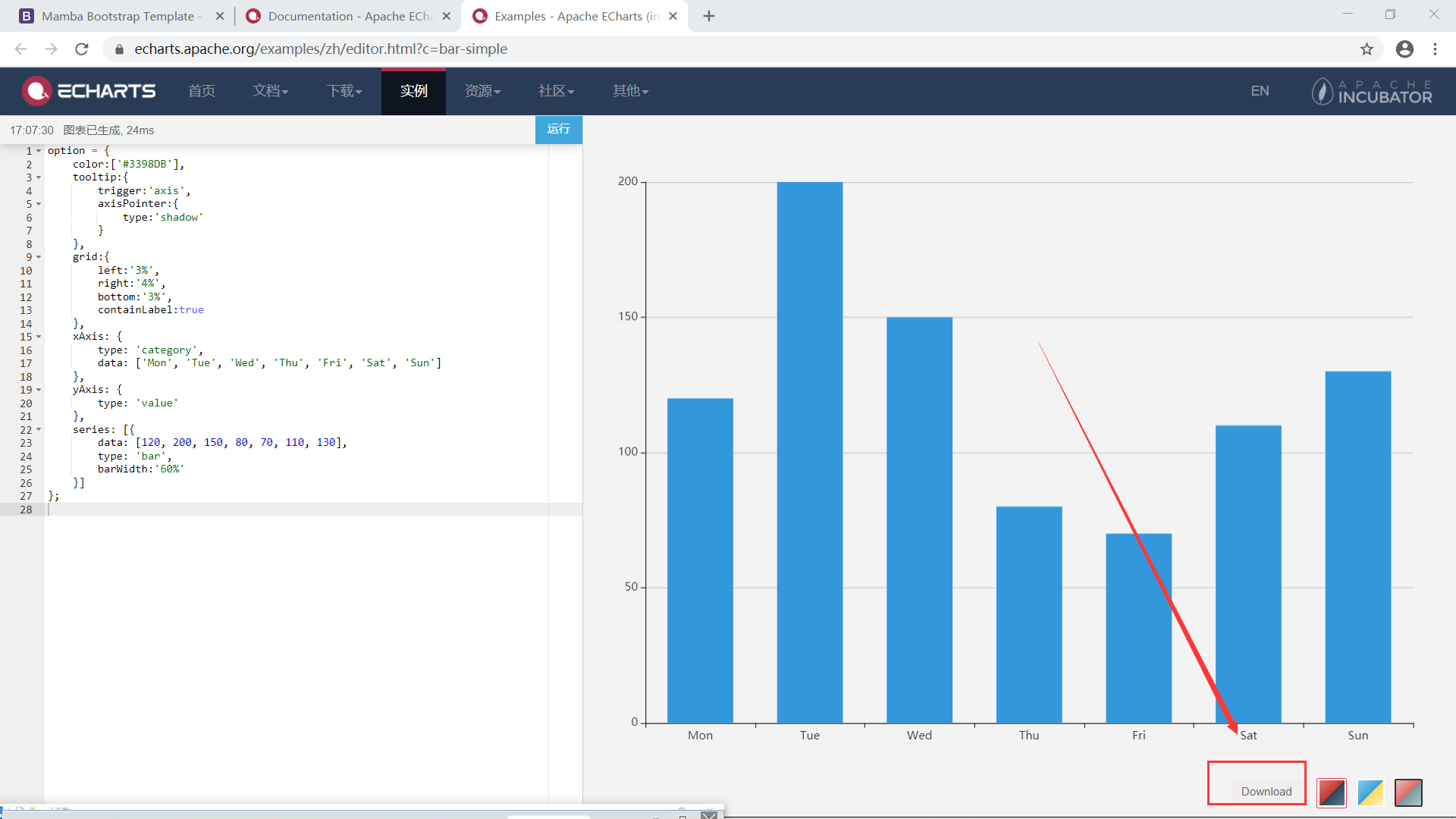The width and height of the screenshot is (1456, 819).
Task: Click the Download button
Action: (x=1266, y=791)
